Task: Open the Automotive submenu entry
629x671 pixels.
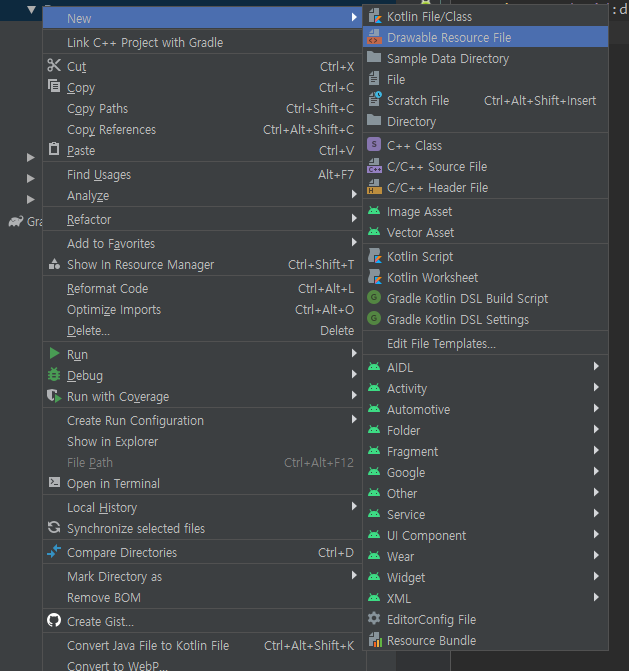Action: click(x=486, y=409)
